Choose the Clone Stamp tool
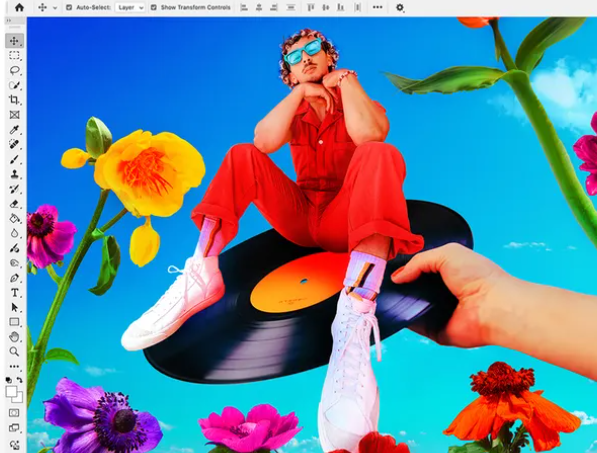The image size is (597, 453). [x=14, y=174]
